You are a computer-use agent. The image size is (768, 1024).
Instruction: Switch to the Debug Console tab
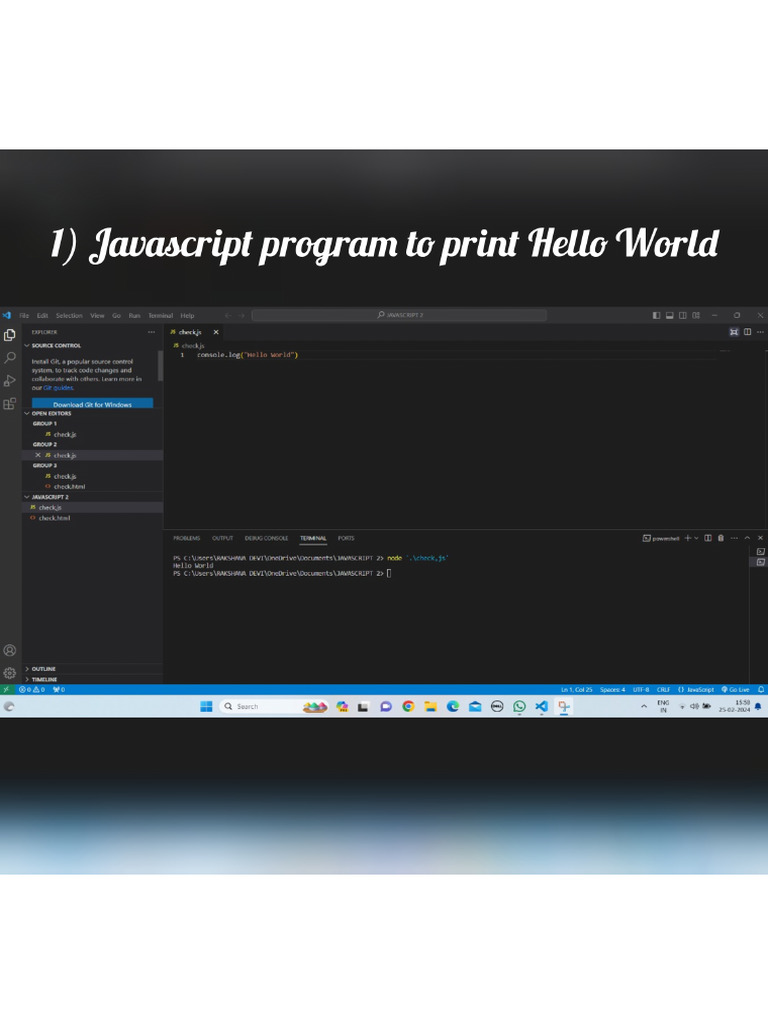pyautogui.click(x=266, y=538)
